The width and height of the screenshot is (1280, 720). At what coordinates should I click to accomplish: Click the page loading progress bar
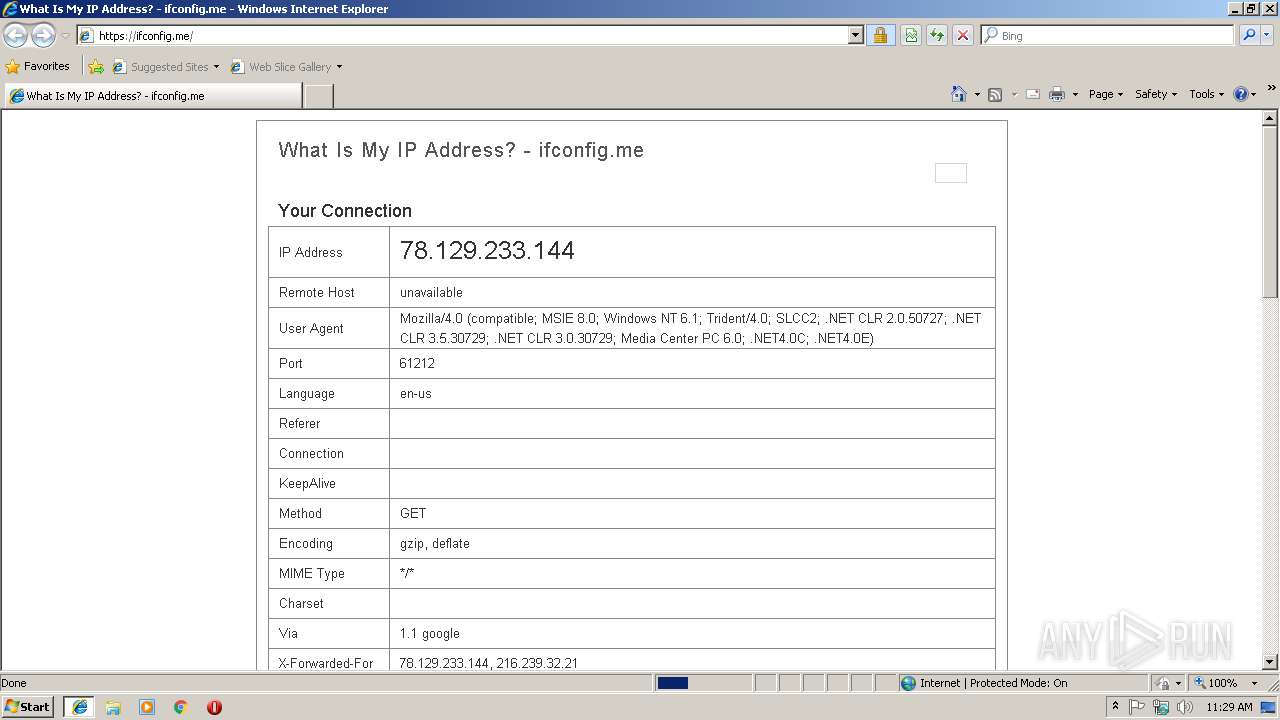pos(703,683)
